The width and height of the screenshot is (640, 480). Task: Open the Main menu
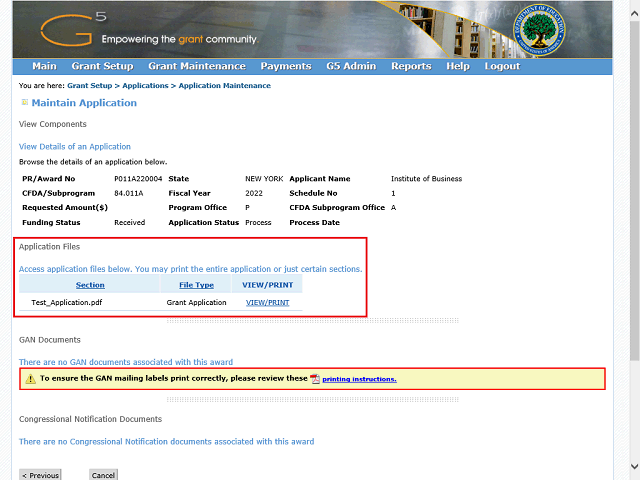coord(44,66)
